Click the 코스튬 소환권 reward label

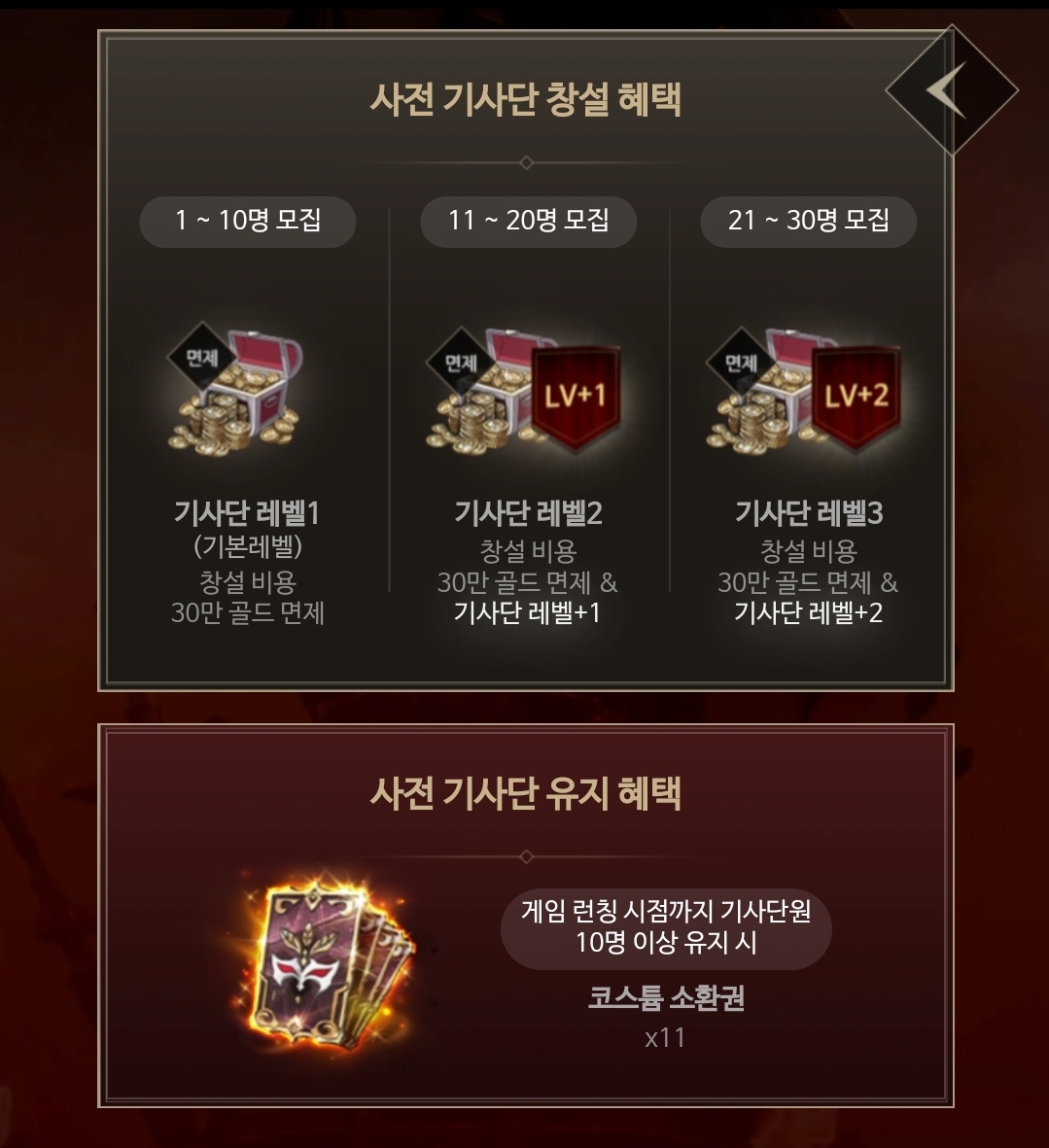pos(666,998)
